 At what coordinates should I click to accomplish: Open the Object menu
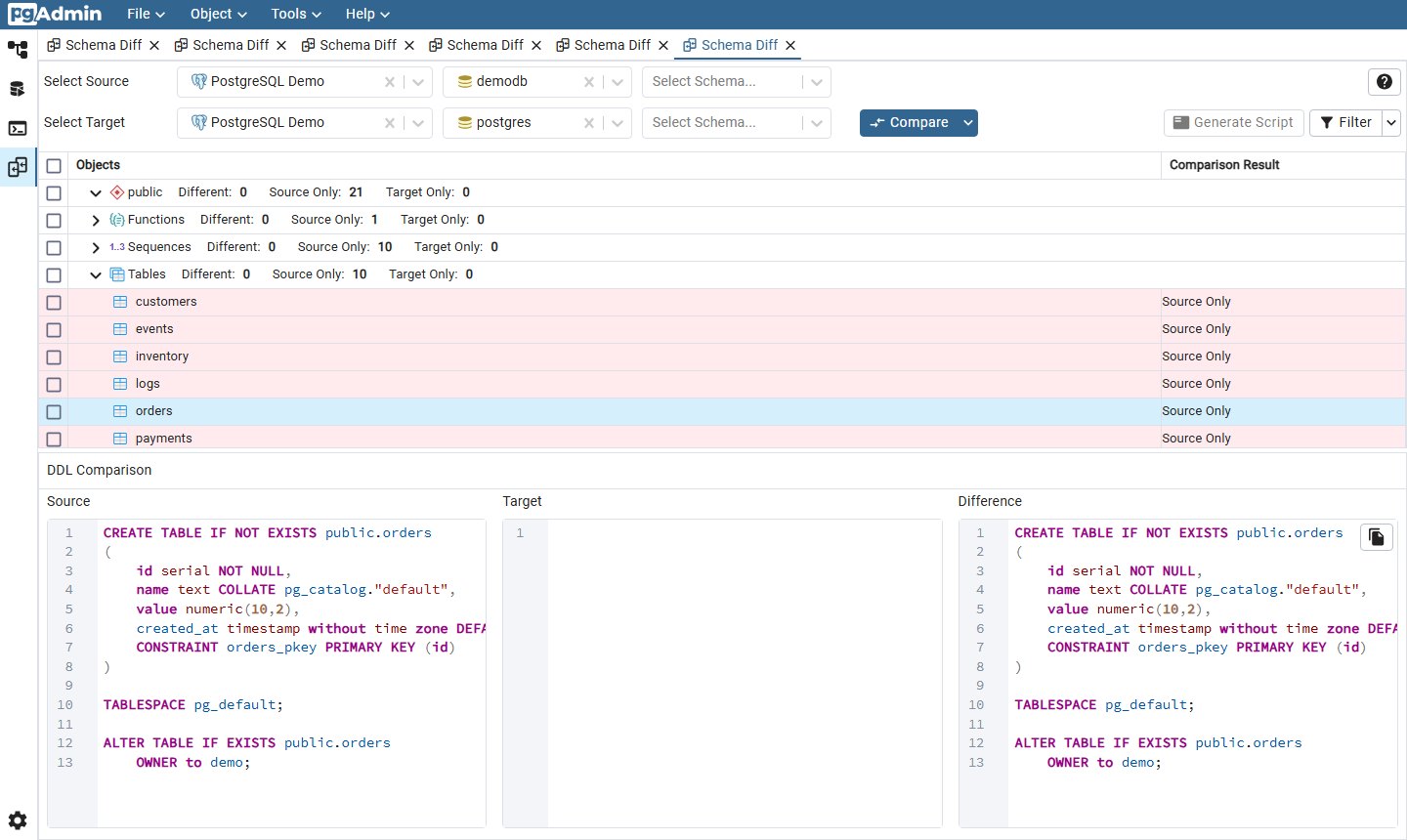click(x=219, y=14)
